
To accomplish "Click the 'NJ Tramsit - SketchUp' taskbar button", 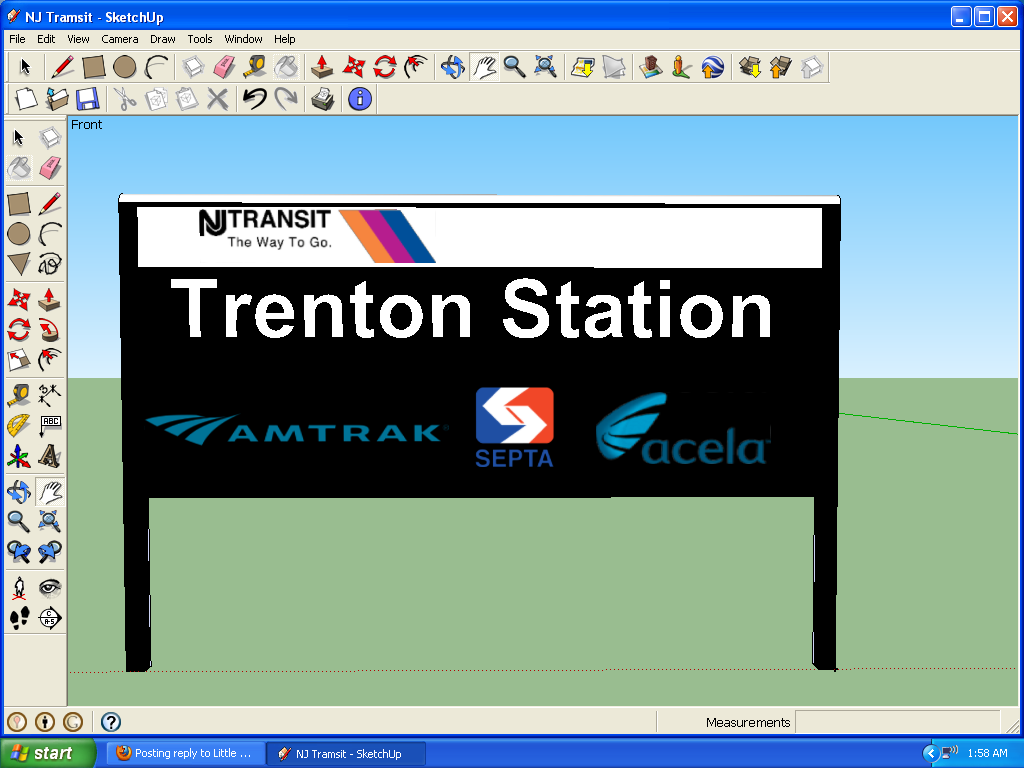I will click(x=346, y=753).
